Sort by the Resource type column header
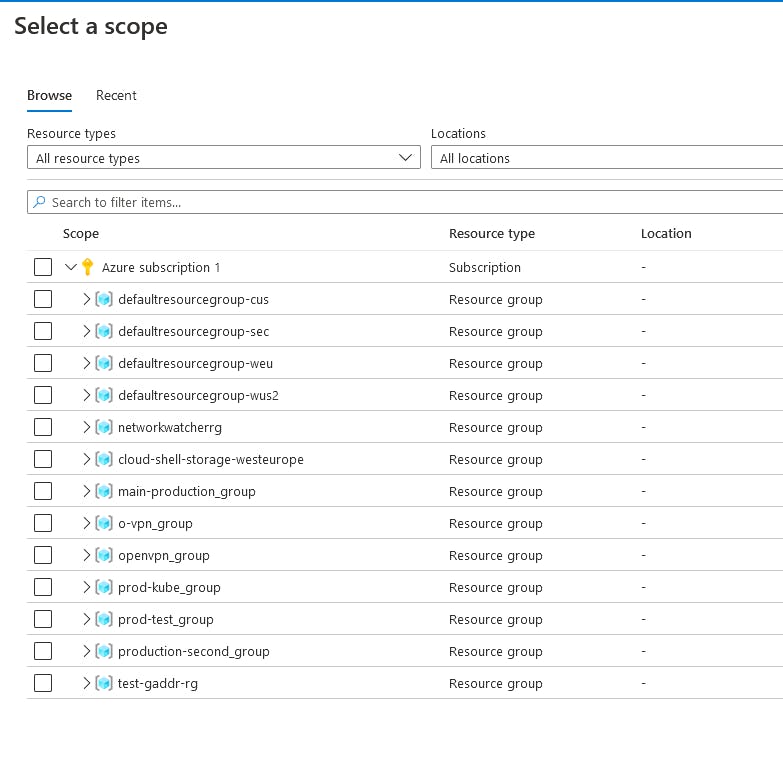 pos(492,234)
